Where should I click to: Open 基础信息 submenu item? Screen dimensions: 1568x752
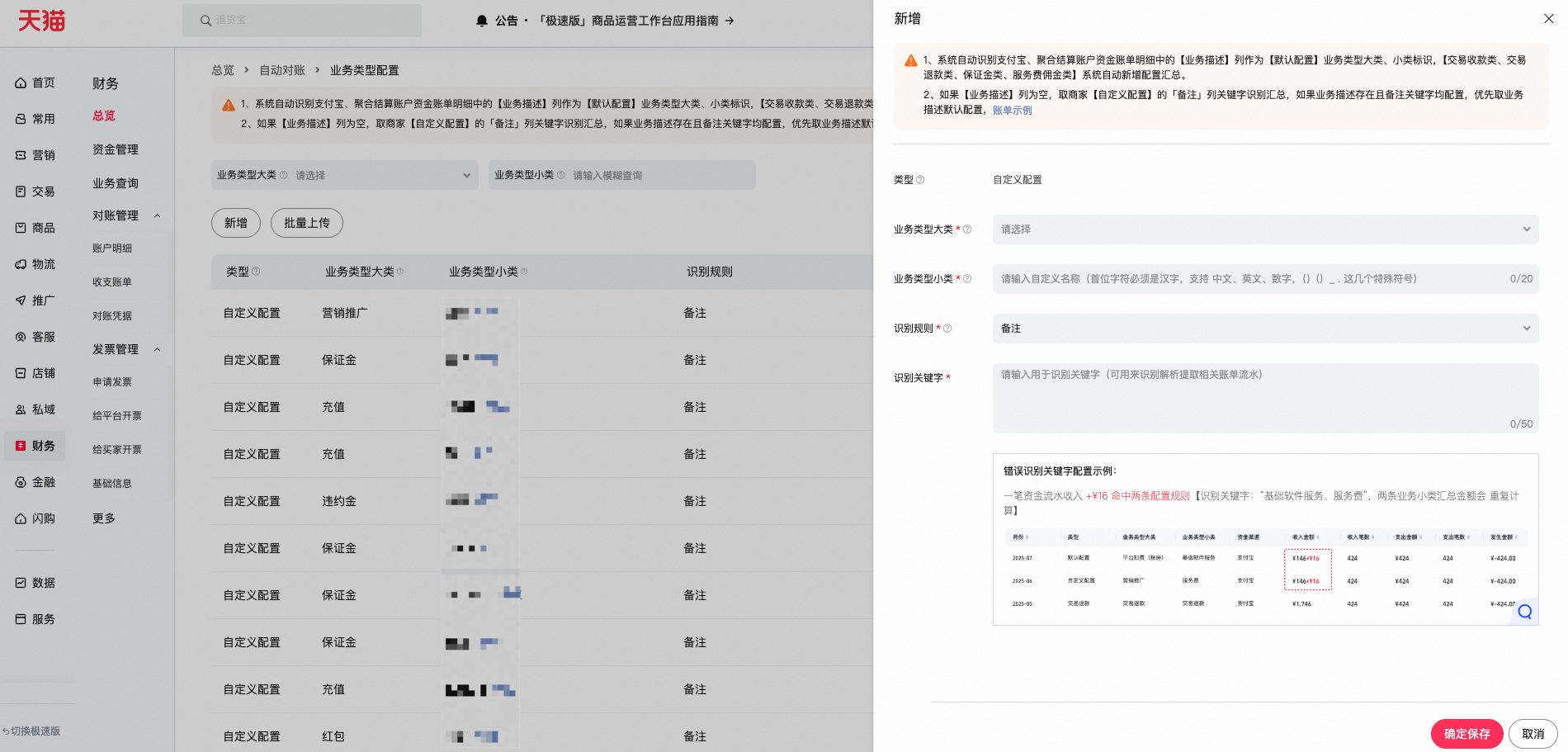tap(112, 484)
